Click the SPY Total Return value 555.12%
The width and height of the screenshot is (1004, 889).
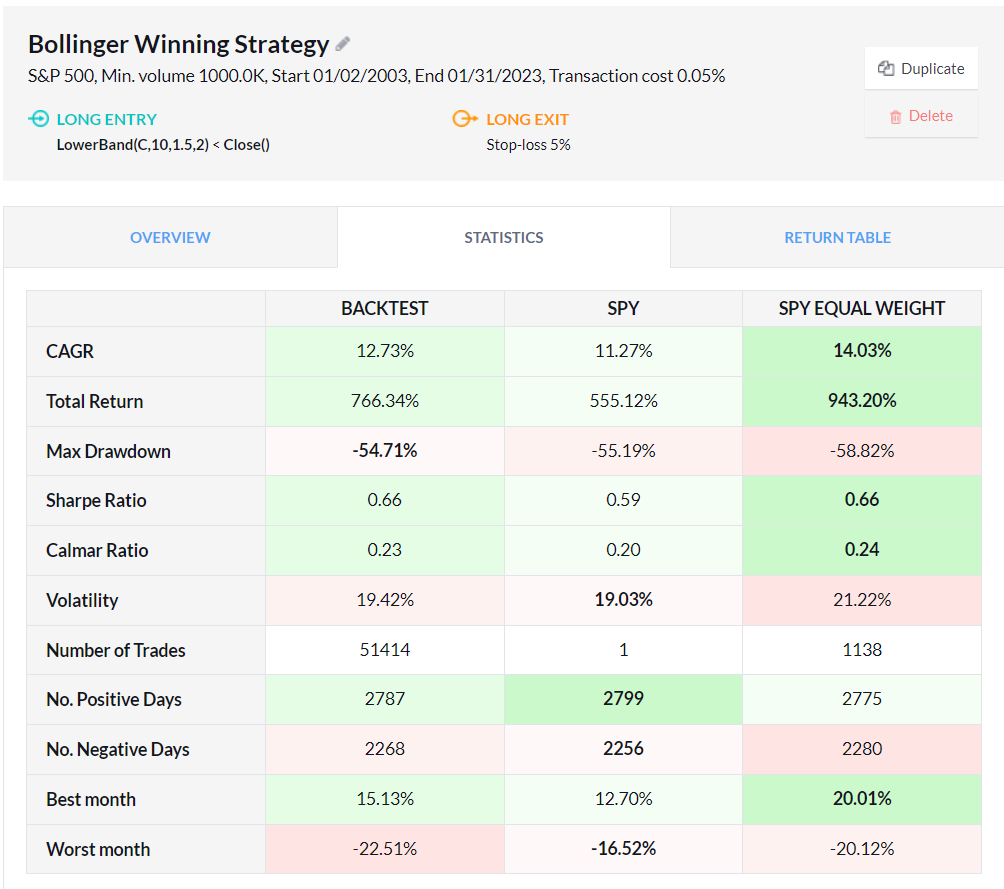tap(623, 401)
